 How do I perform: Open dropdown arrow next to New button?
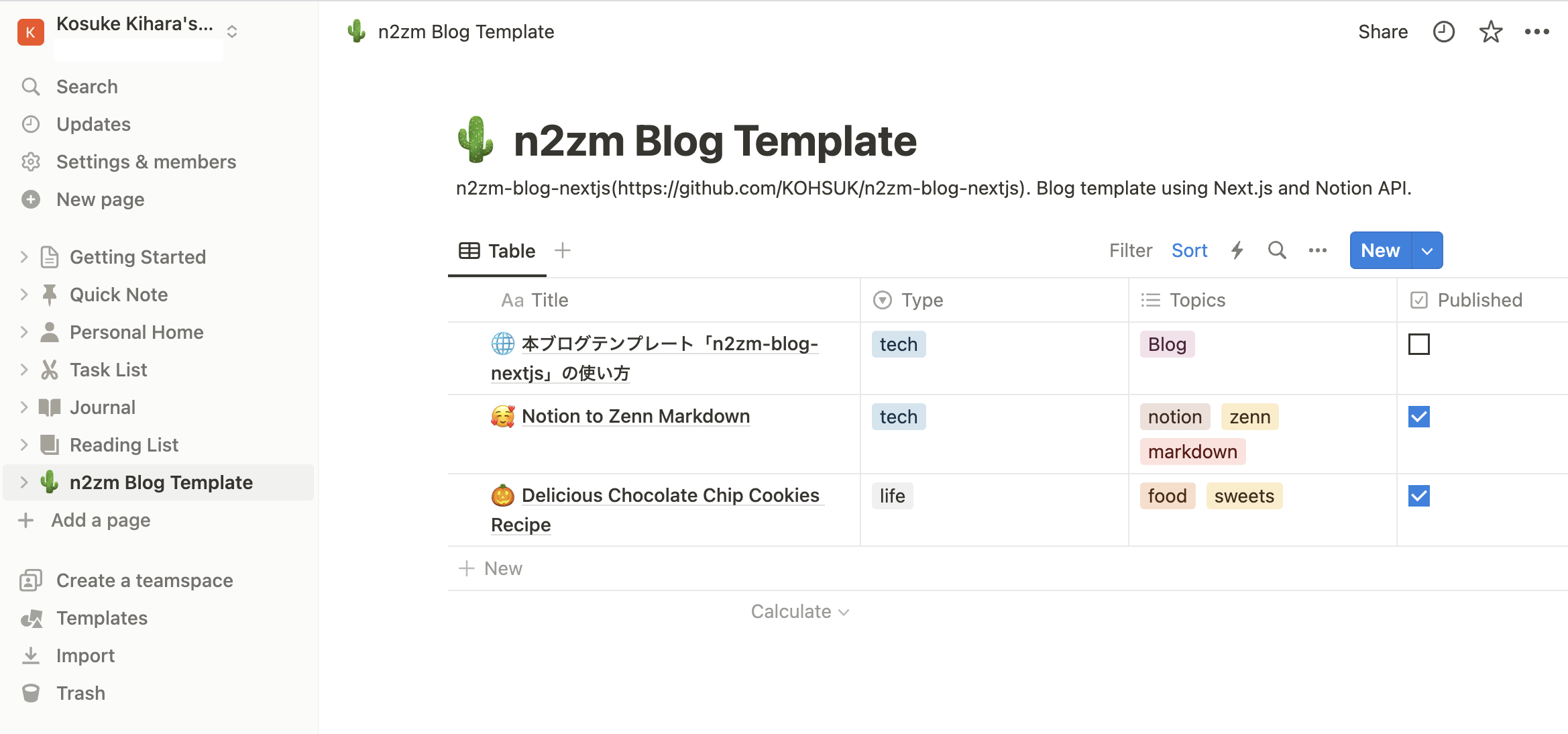[1427, 250]
